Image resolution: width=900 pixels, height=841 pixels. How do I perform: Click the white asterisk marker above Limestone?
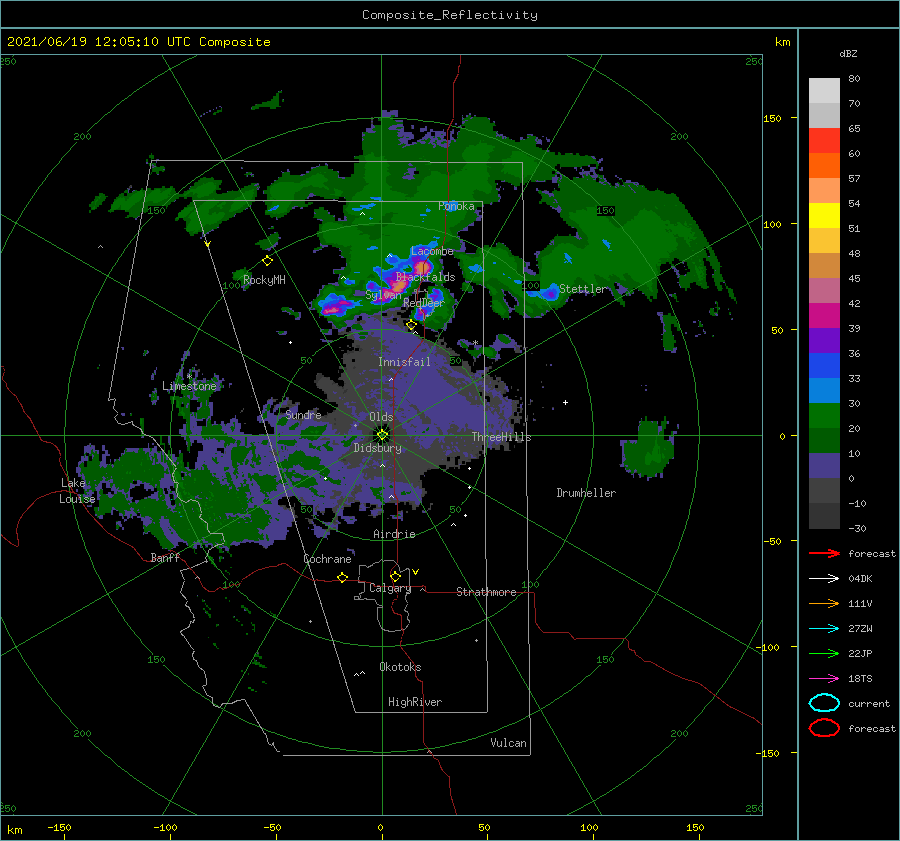[189, 377]
